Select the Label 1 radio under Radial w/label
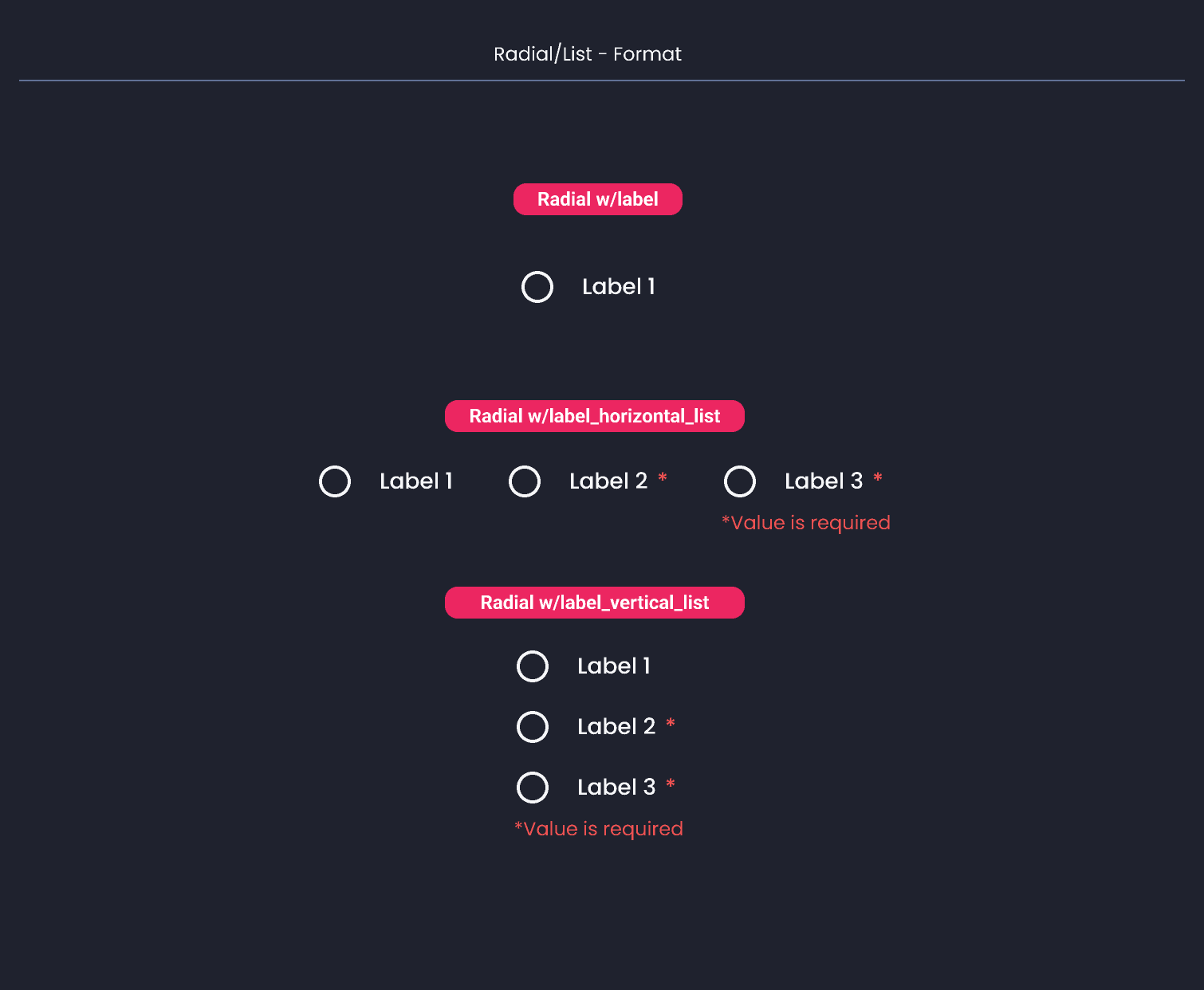 [537, 287]
